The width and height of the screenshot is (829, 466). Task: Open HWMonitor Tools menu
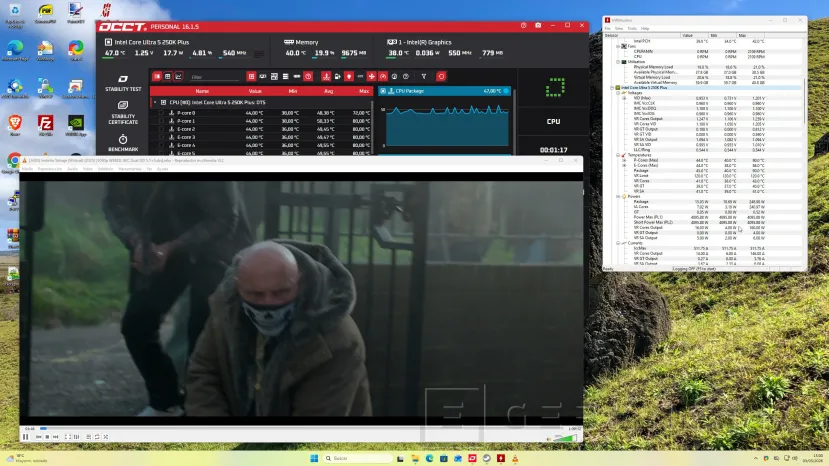coord(632,29)
